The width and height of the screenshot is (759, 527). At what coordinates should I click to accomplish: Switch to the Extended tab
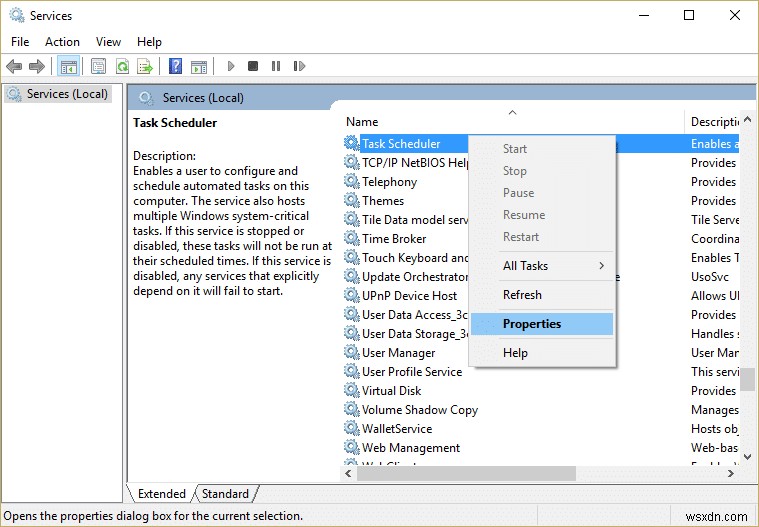pos(162,494)
